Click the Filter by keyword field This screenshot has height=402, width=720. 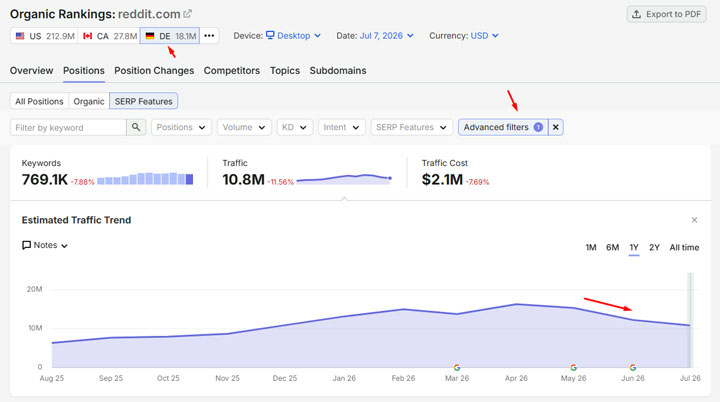coord(68,127)
